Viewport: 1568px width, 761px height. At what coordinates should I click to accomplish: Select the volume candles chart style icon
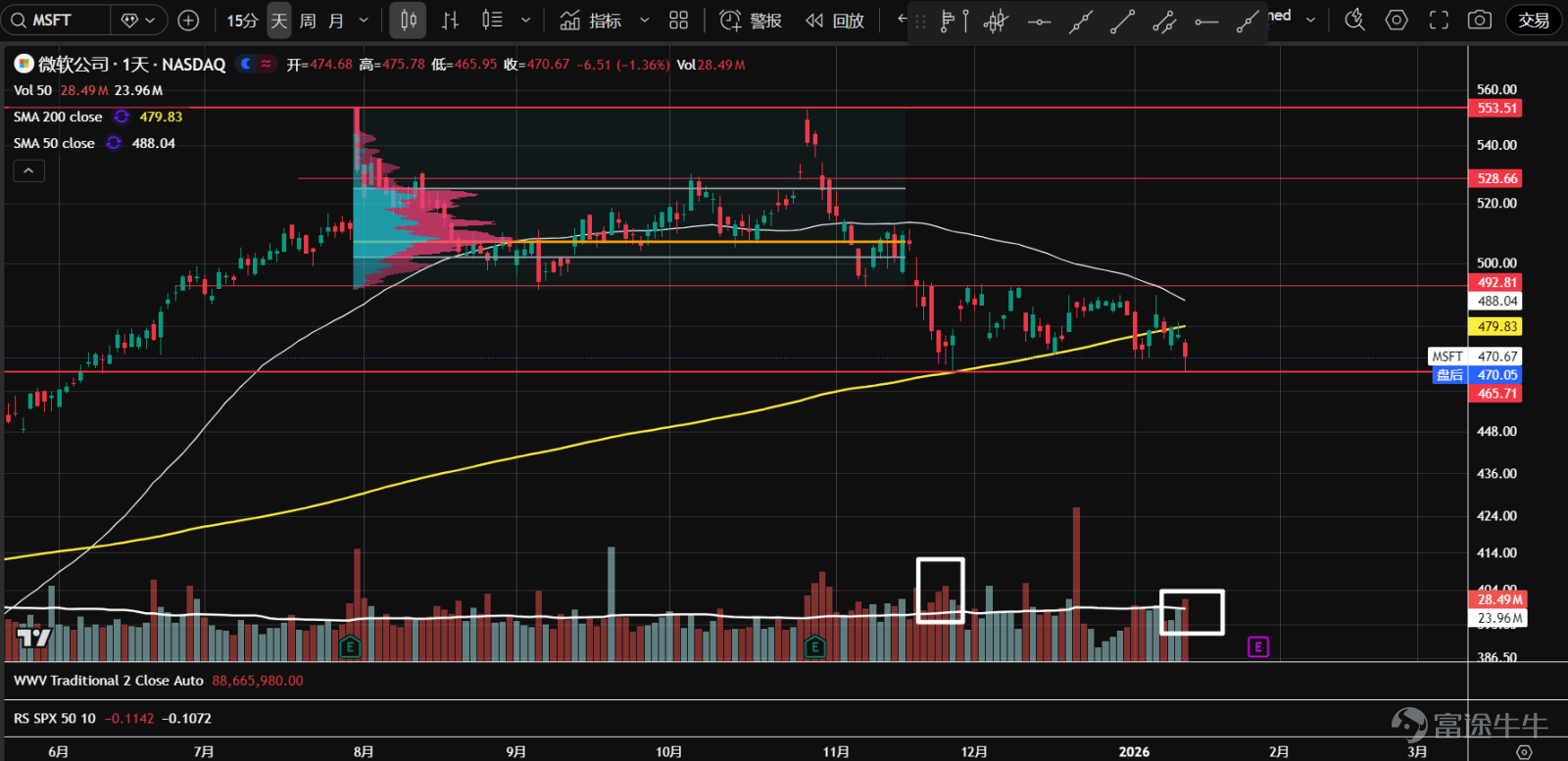tap(493, 20)
